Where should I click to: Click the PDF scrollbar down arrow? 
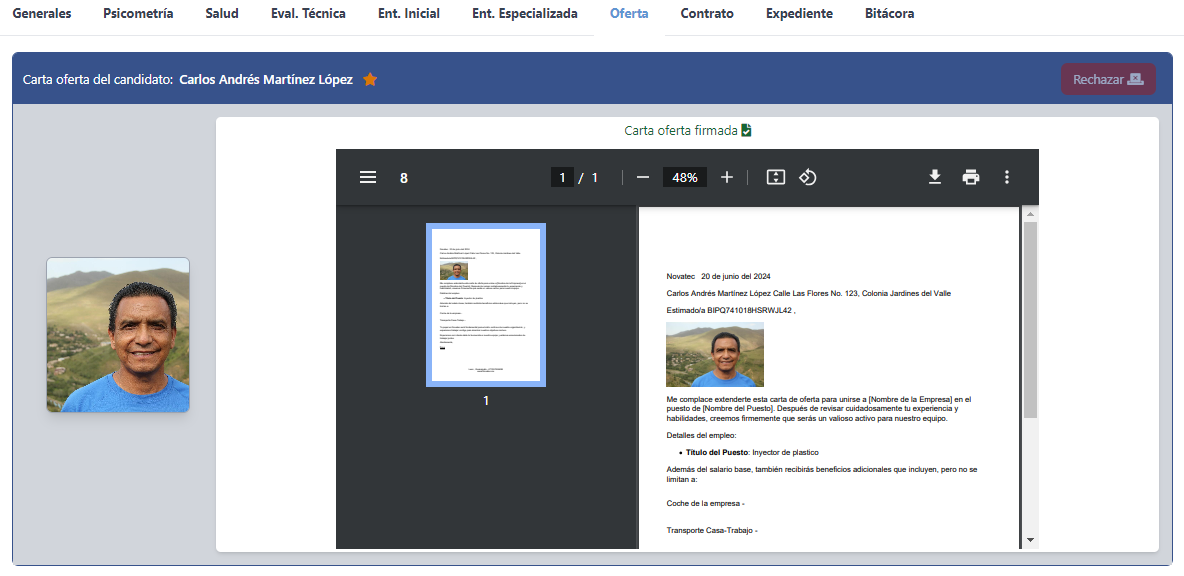tap(1030, 540)
